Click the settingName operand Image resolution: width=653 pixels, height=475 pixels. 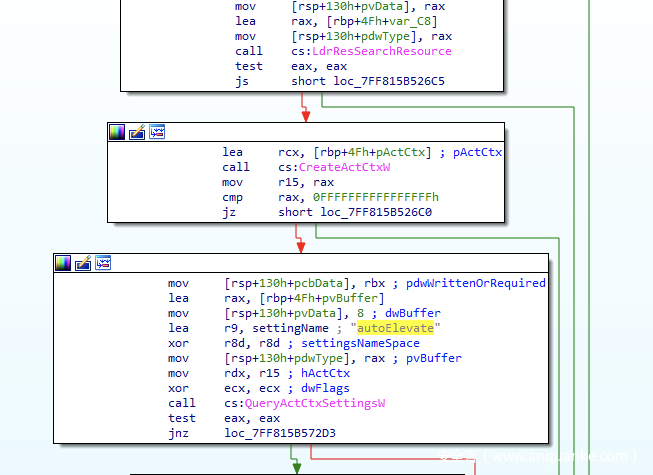[290, 328]
